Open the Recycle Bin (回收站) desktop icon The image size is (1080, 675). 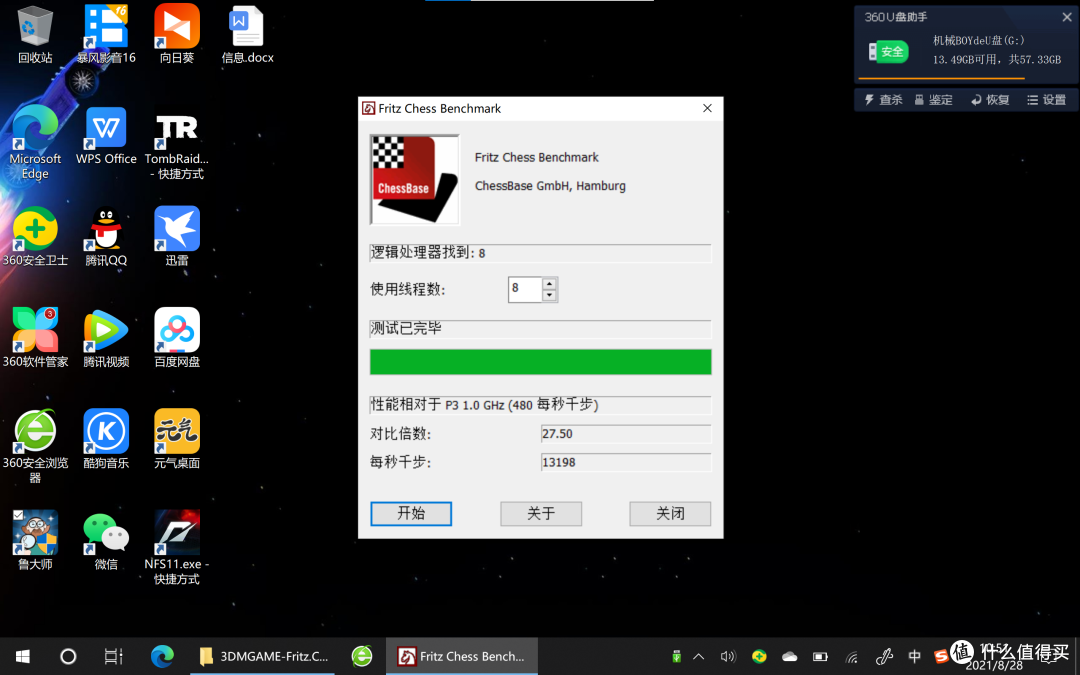click(x=34, y=34)
